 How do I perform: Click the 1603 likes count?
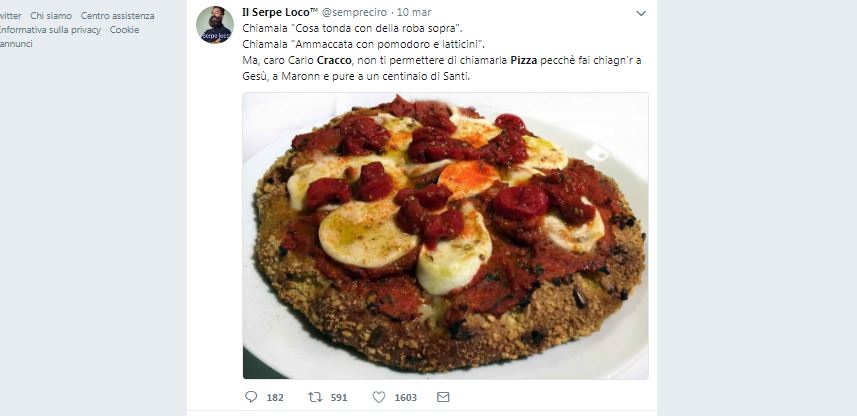coord(405,398)
